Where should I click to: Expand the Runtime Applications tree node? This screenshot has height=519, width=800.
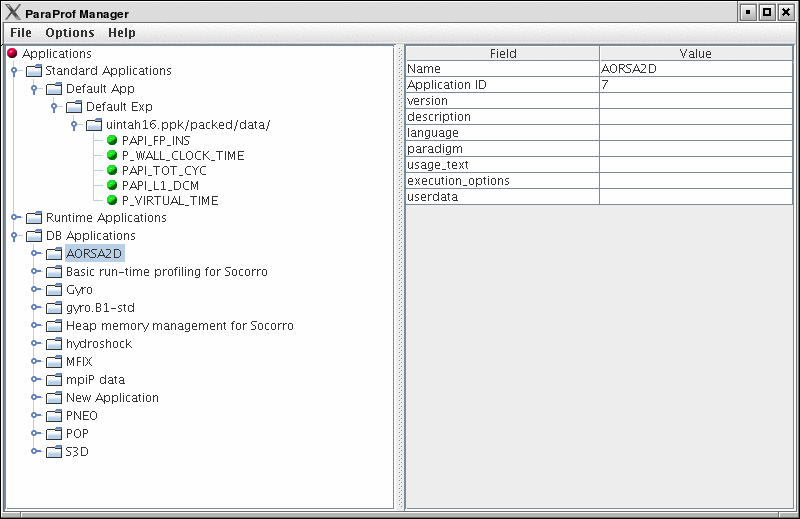pos(15,218)
